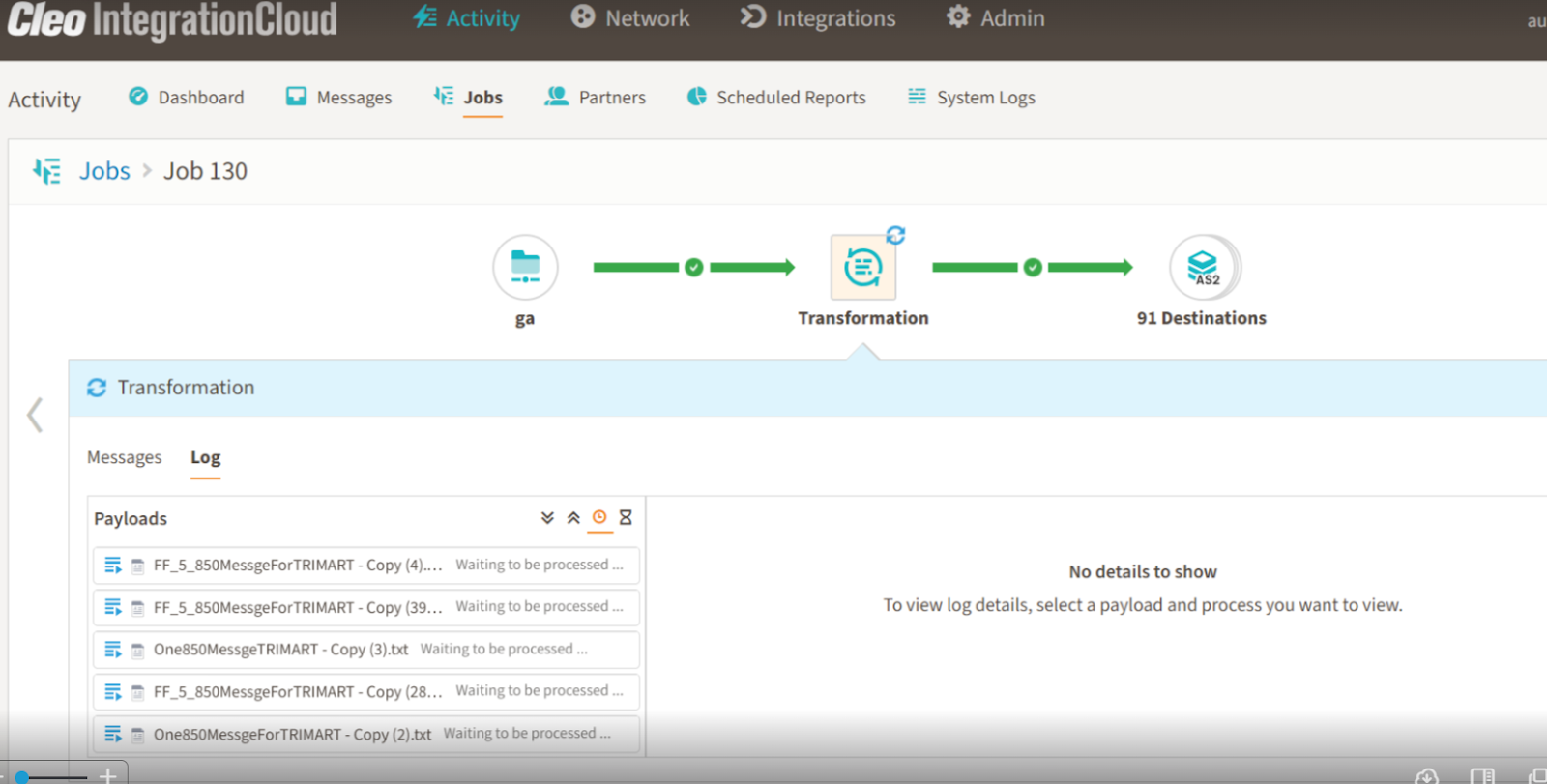Viewport: 1547px width, 784px height.
Task: Select payload One850MessgeForTRIMART - Copy (2).txt
Action: point(366,734)
